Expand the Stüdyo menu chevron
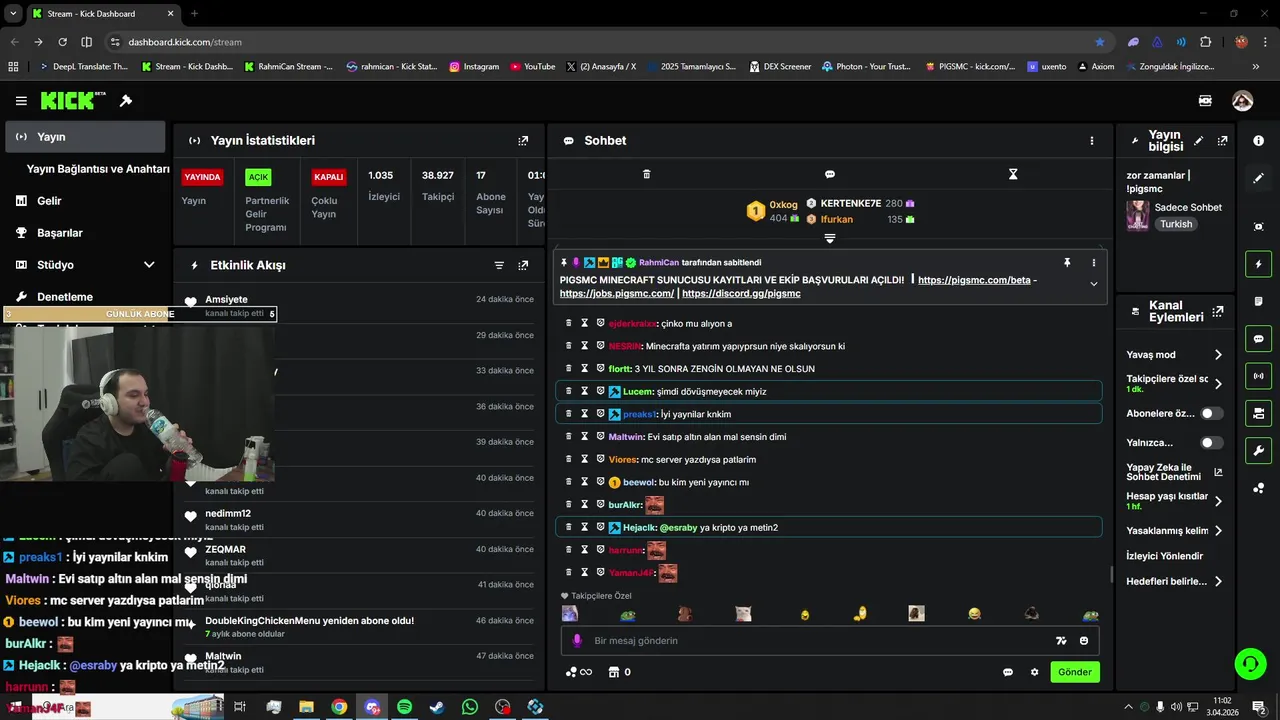The width and height of the screenshot is (1280, 720). tap(149, 265)
